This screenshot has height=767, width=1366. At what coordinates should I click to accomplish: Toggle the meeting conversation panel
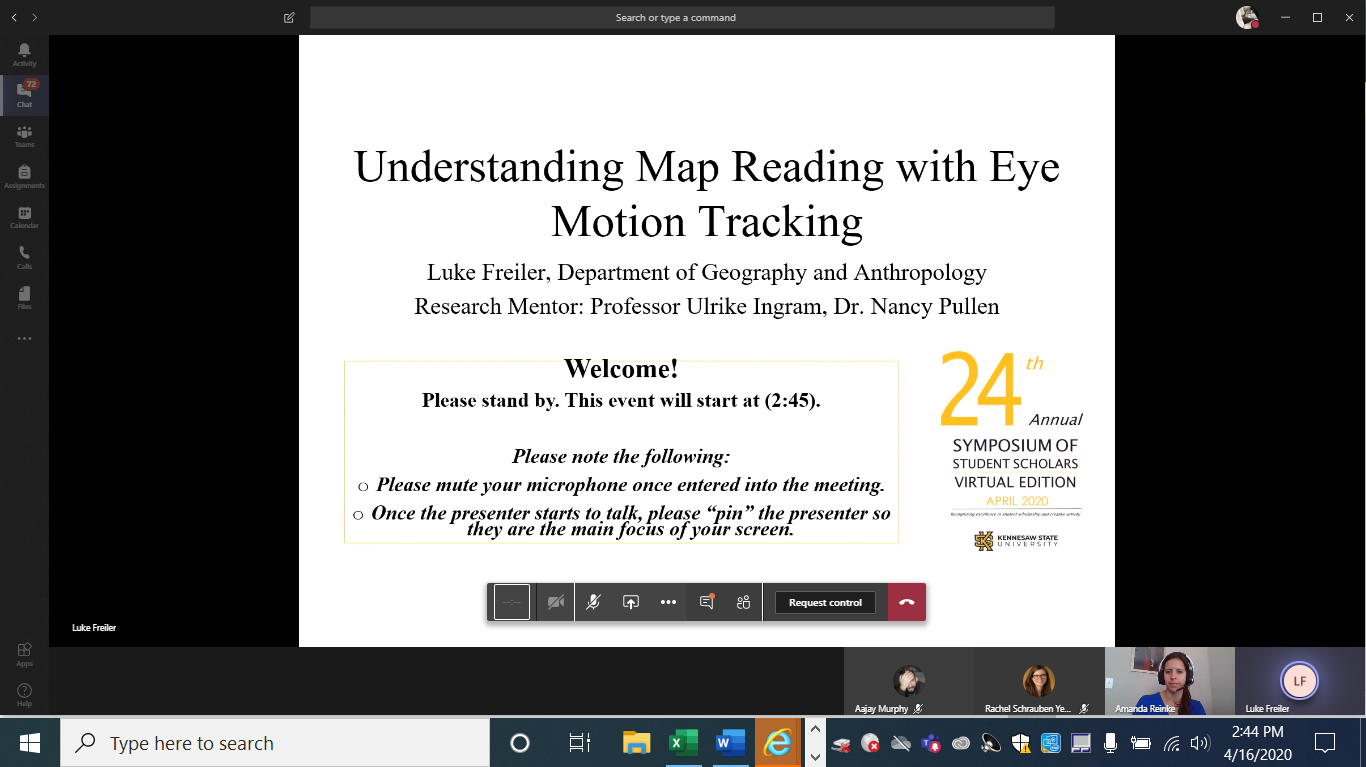point(706,602)
